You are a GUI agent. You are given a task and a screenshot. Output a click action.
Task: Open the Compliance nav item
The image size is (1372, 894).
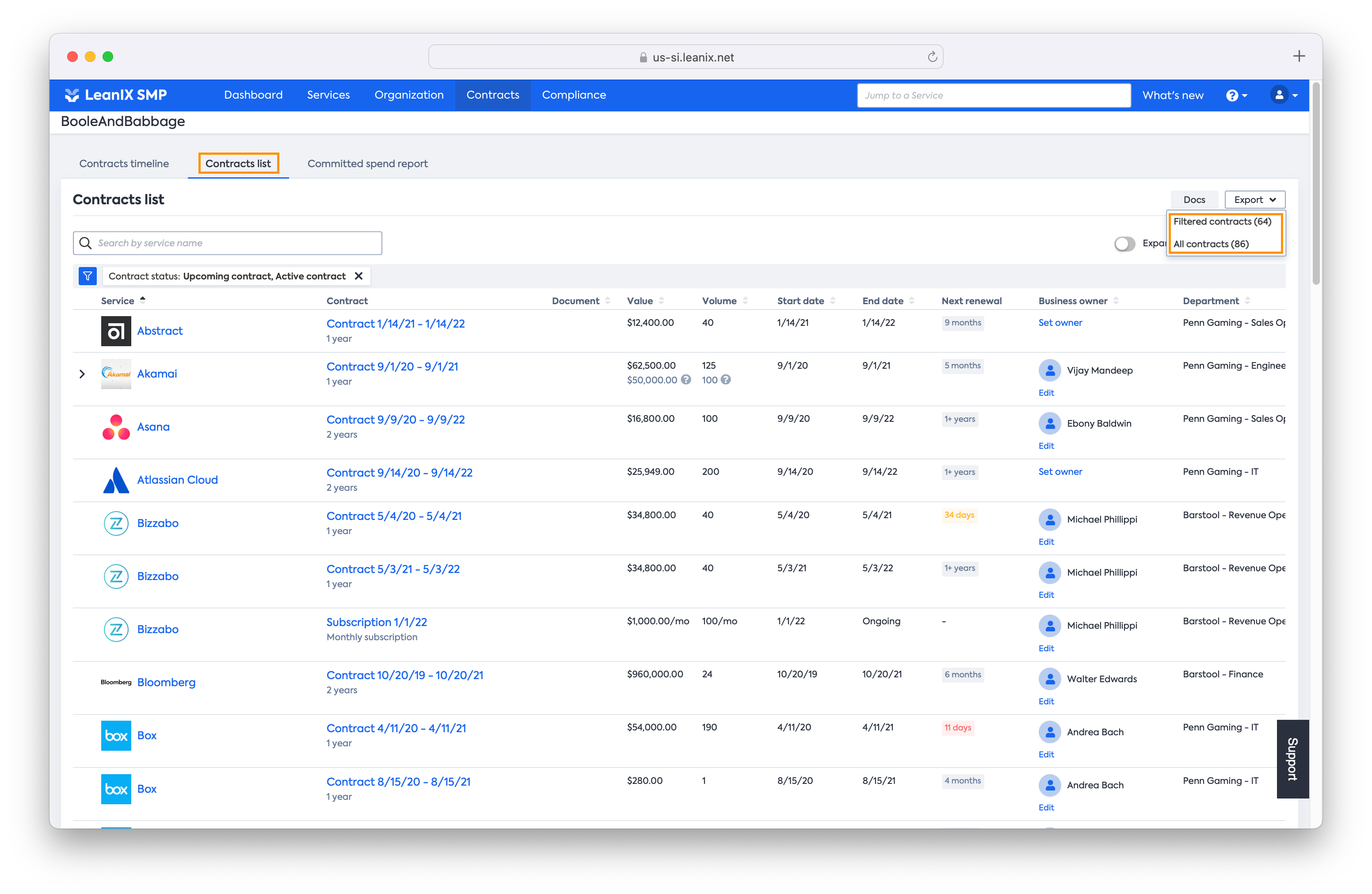tap(574, 95)
